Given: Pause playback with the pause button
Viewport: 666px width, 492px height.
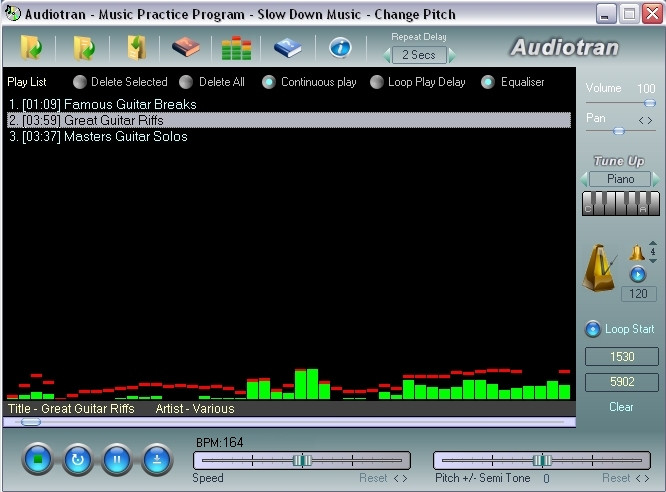Looking at the screenshot, I should point(117,459).
